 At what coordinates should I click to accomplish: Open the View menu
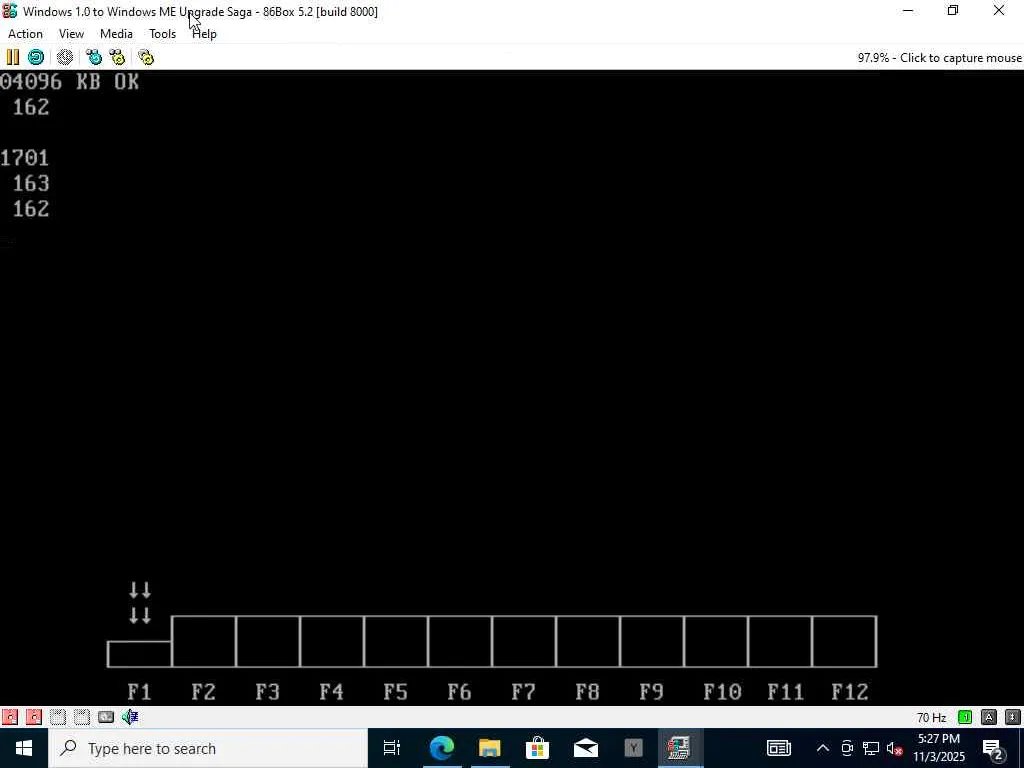click(x=71, y=34)
